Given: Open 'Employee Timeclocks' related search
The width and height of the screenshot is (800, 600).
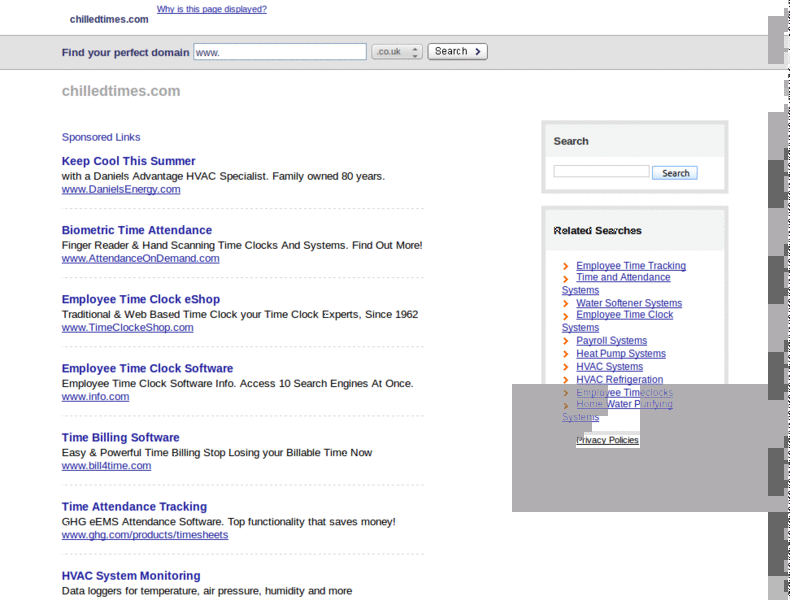Looking at the screenshot, I should [624, 393].
